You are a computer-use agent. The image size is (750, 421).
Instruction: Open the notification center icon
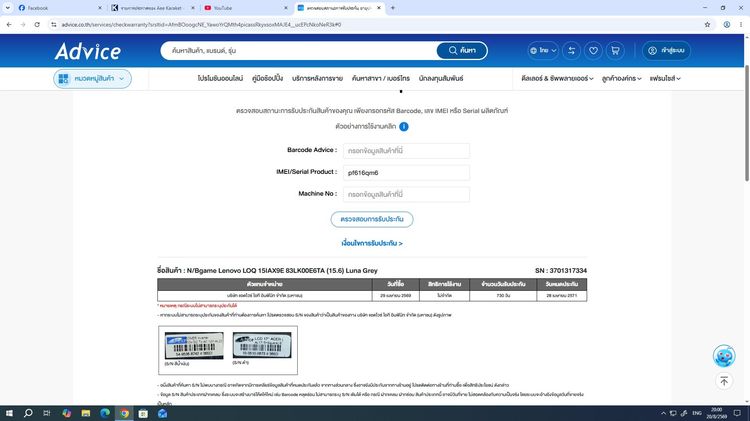point(737,413)
